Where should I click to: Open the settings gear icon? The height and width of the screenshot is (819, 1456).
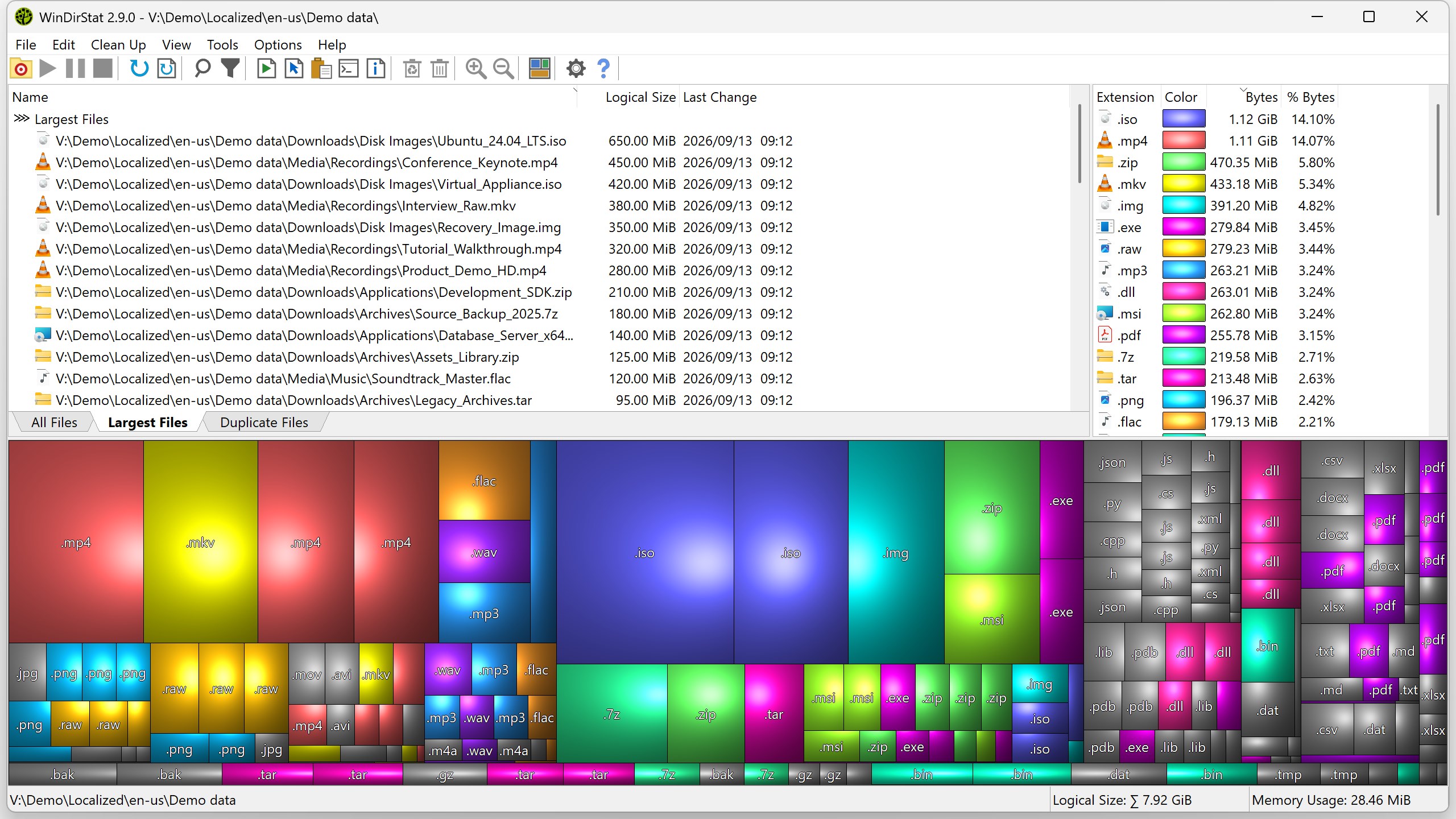point(576,69)
